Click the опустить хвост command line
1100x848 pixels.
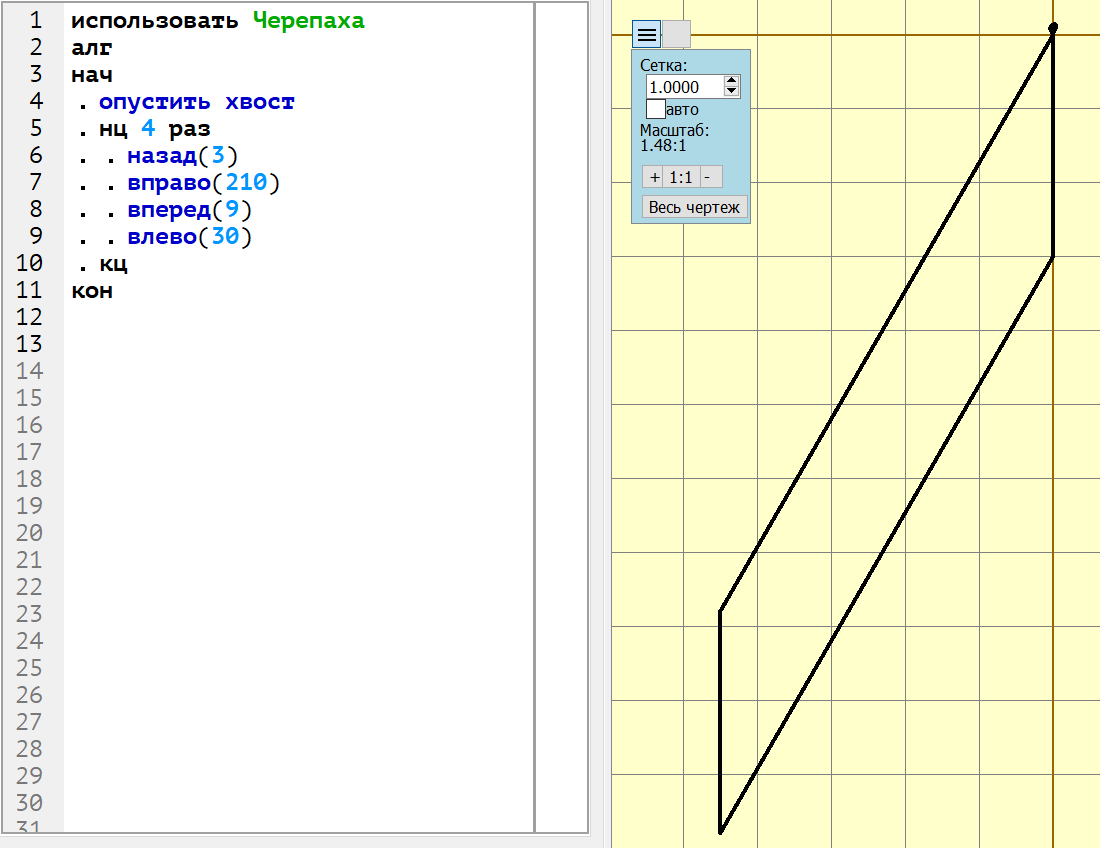(196, 102)
